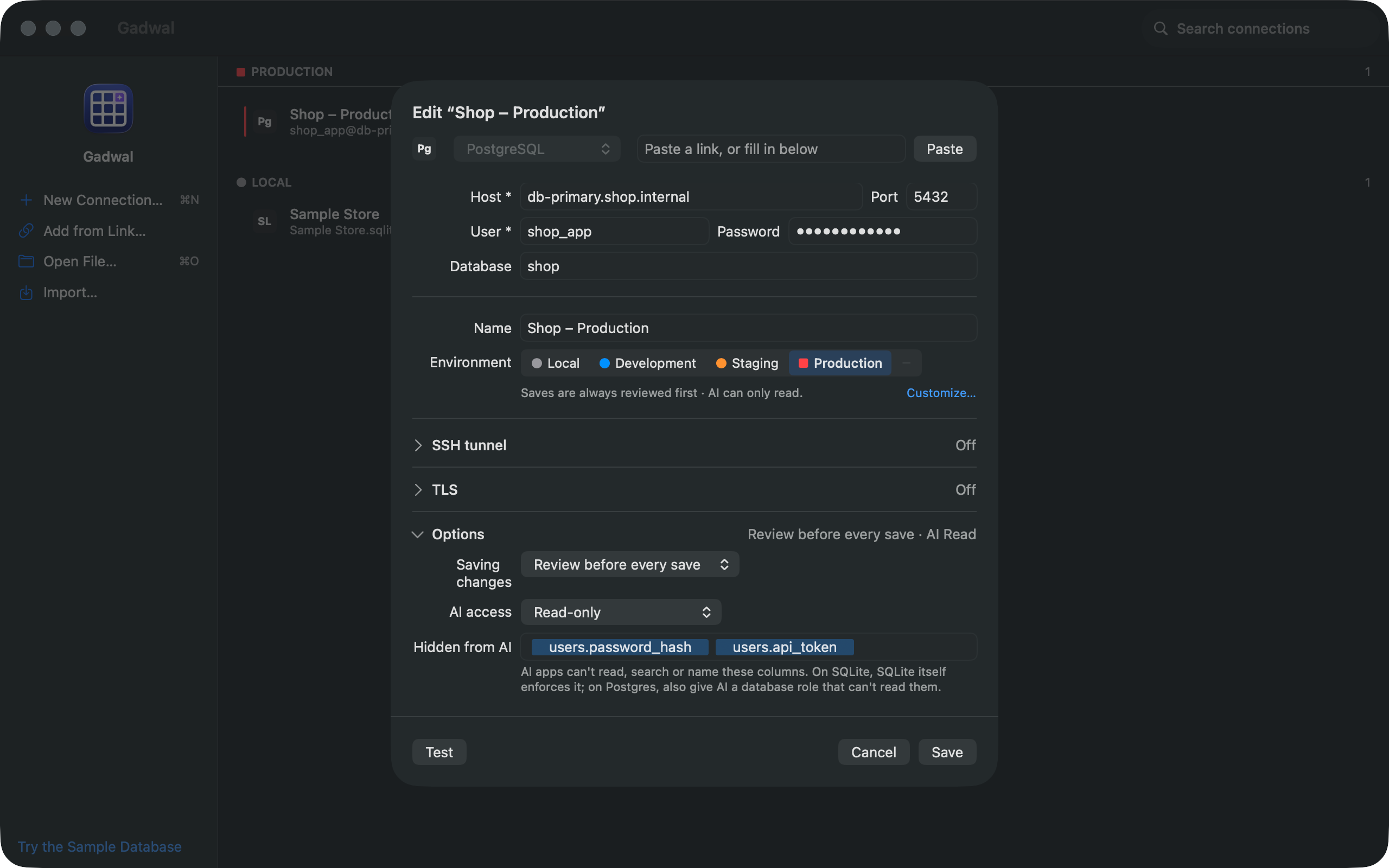
Task: Click the Search connections box
Action: [x=1261, y=28]
